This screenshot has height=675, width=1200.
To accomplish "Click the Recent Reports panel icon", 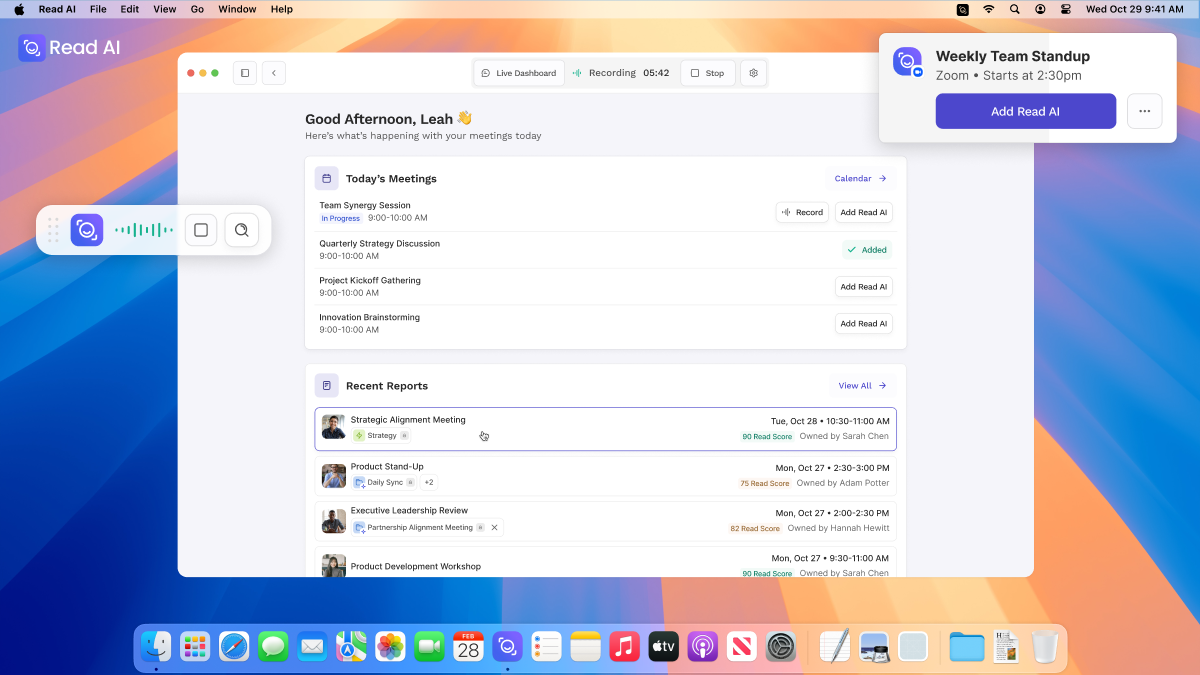I will click(x=326, y=384).
